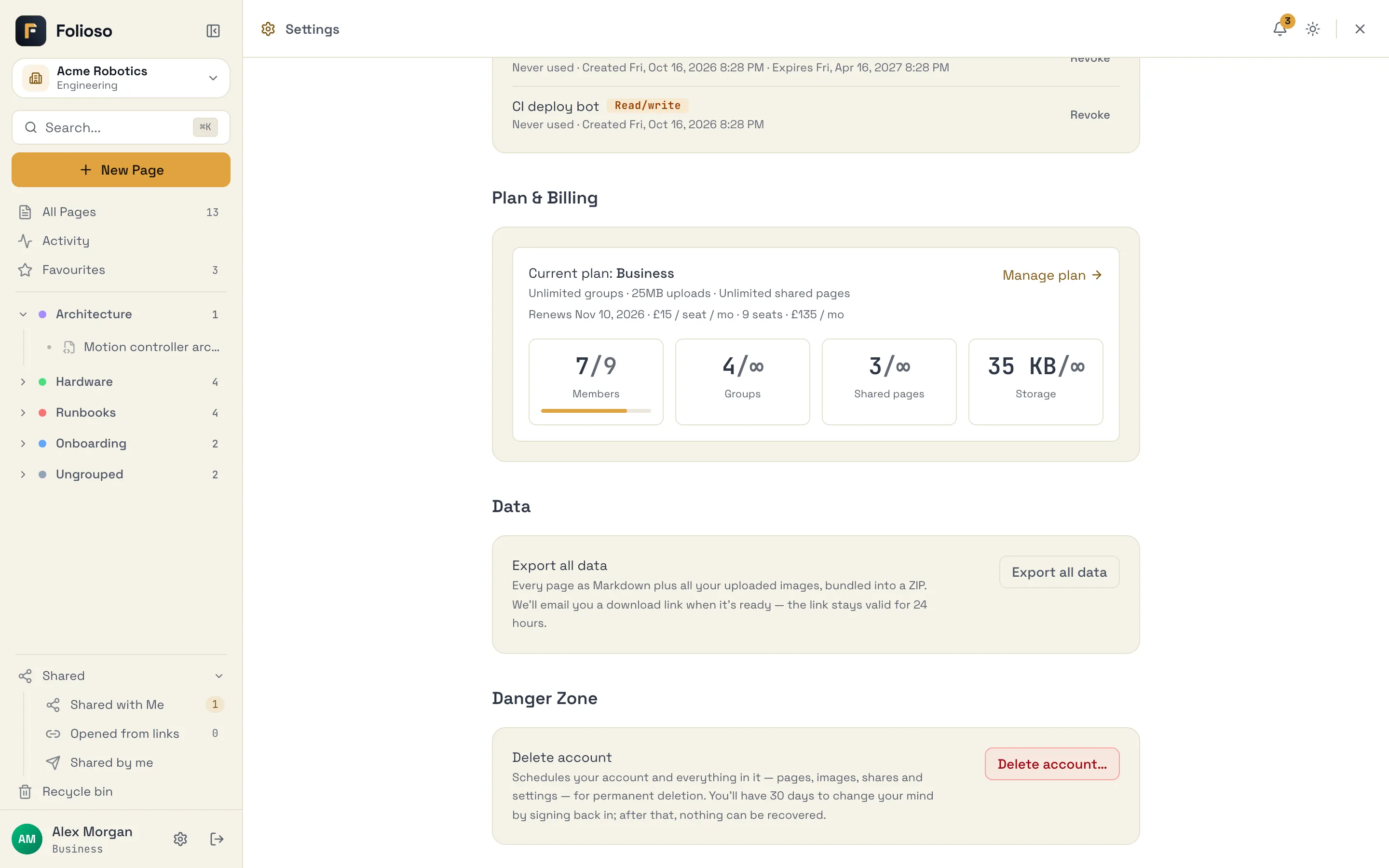Click the Shared pages usage card
Image resolution: width=1389 pixels, height=868 pixels.
pos(888,381)
